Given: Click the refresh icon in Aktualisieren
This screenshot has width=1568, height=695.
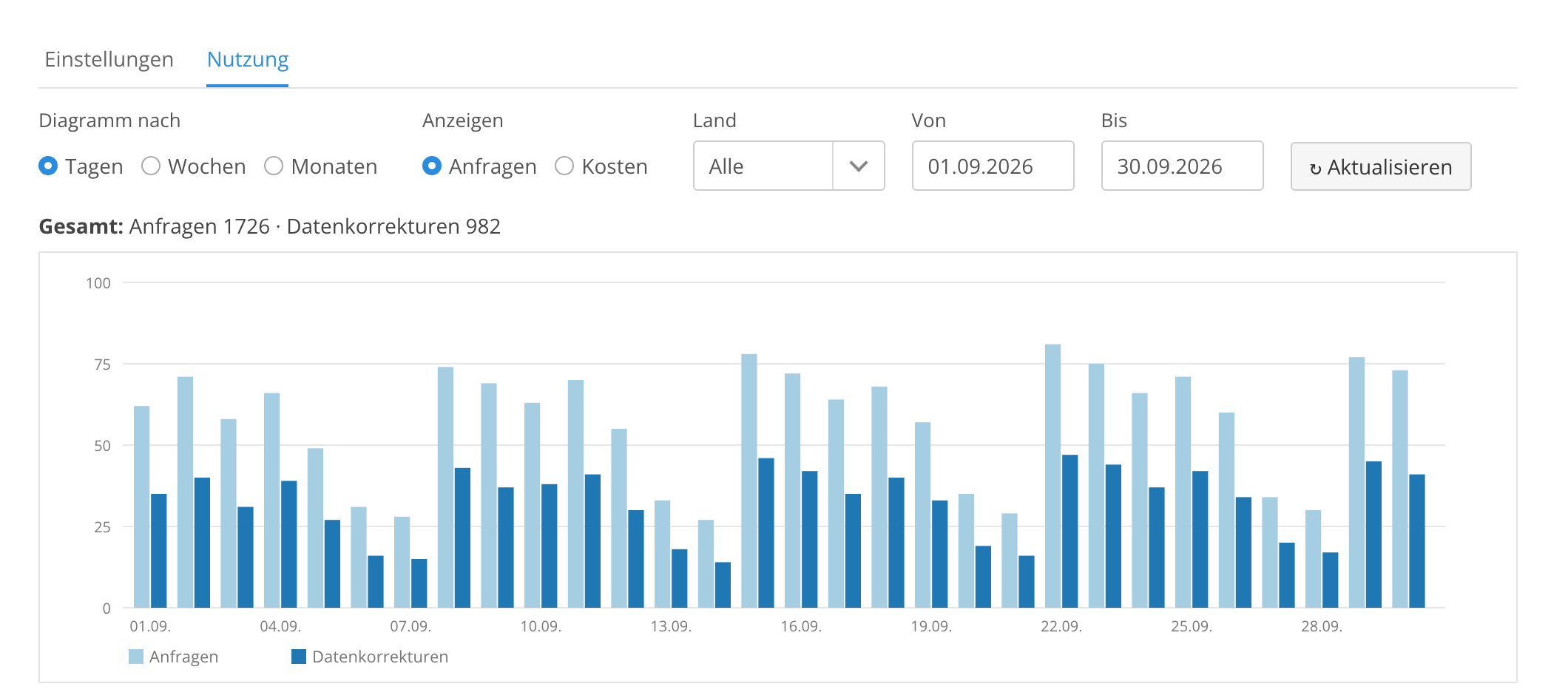Looking at the screenshot, I should click(1315, 169).
